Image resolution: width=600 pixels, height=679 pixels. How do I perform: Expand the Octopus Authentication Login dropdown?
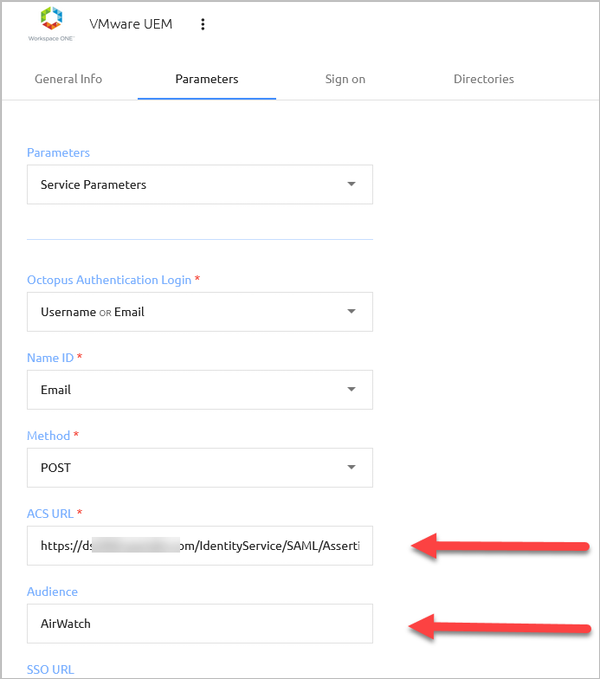[x=200, y=312]
